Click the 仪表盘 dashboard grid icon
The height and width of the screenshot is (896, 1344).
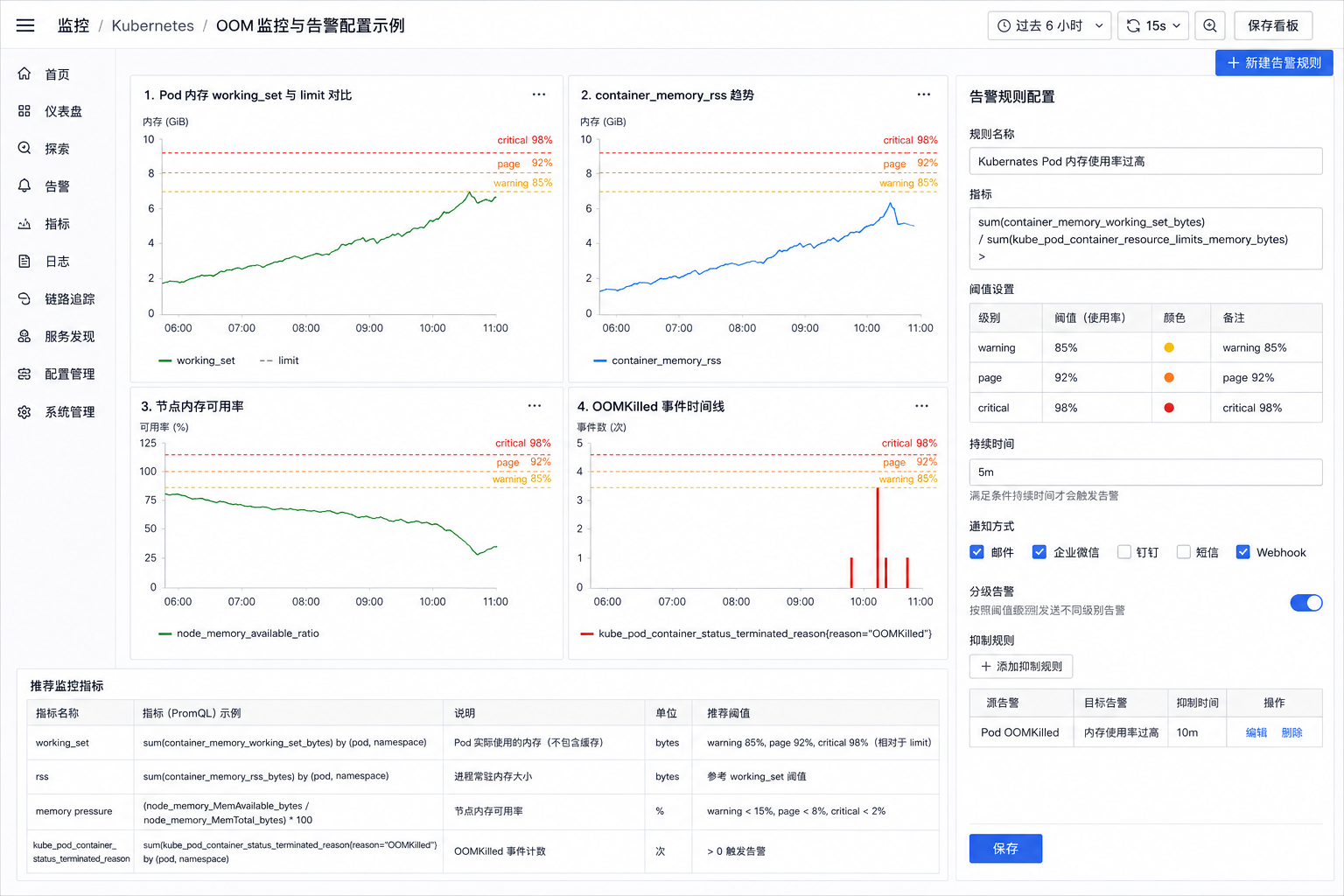pos(24,111)
